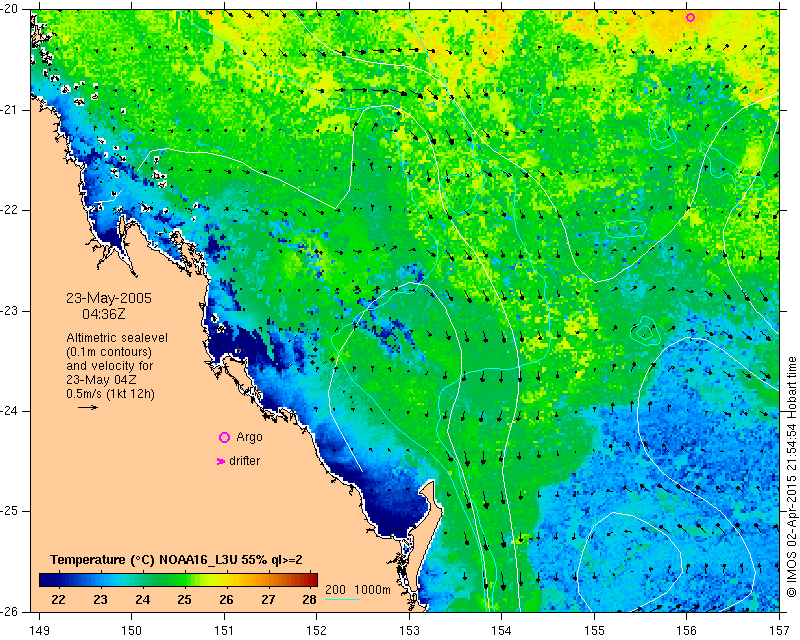The image size is (800, 640).
Task: Click the "0.5m/s (1kt 12h)" text
Action: [110, 394]
